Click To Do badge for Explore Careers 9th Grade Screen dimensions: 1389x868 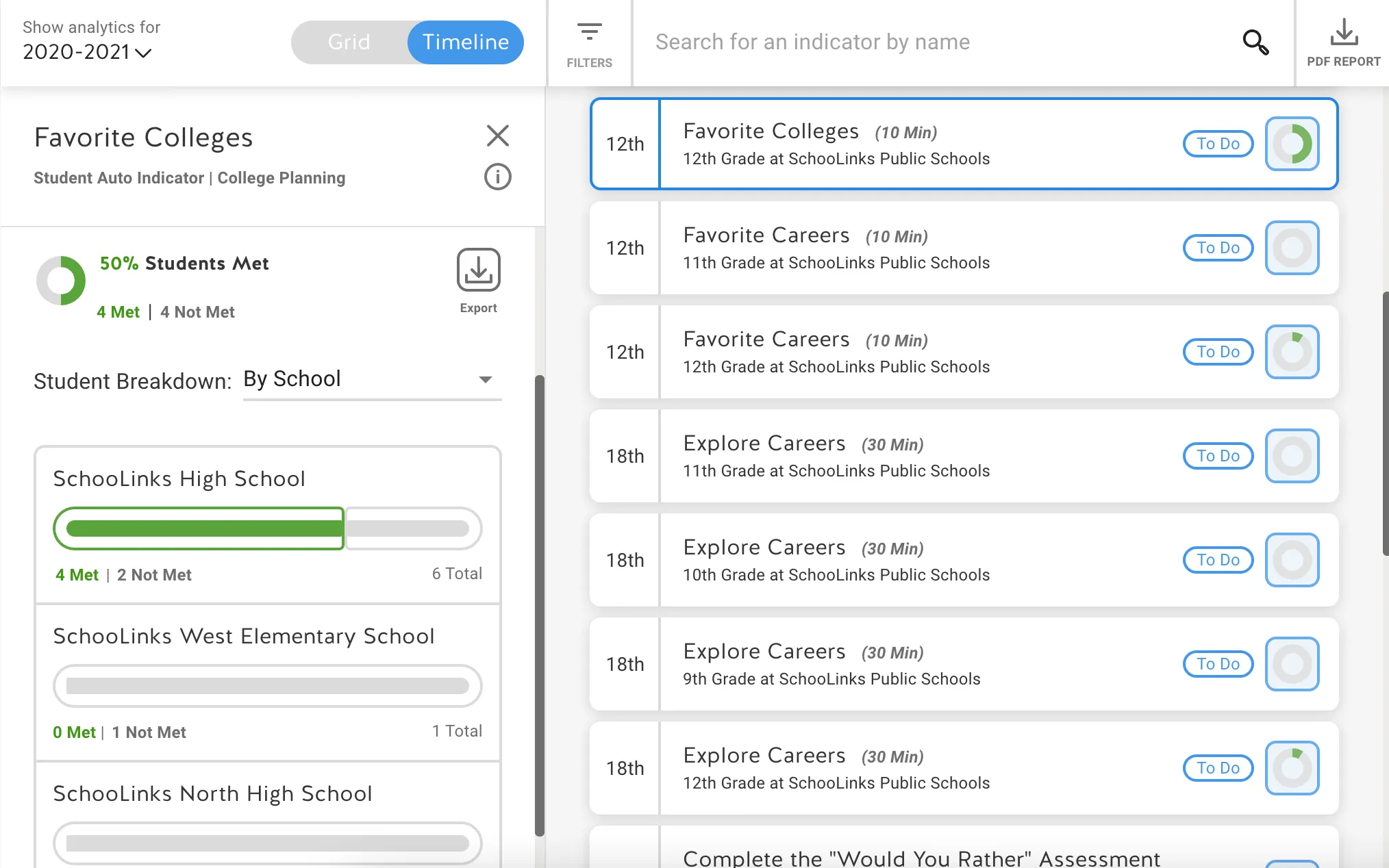coord(1218,664)
